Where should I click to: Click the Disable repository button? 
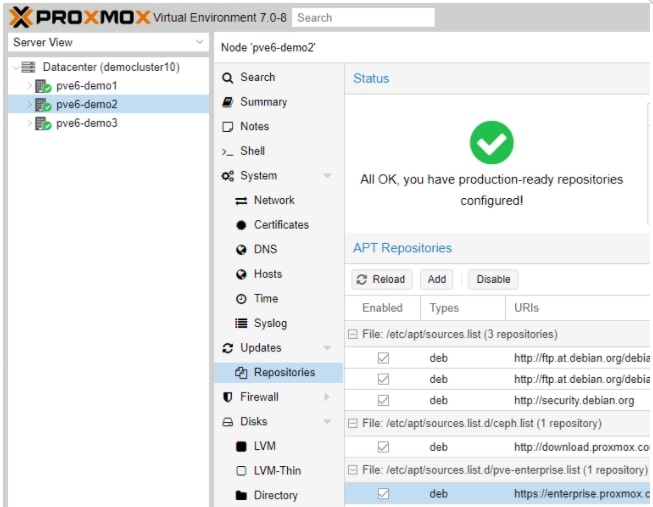point(493,280)
